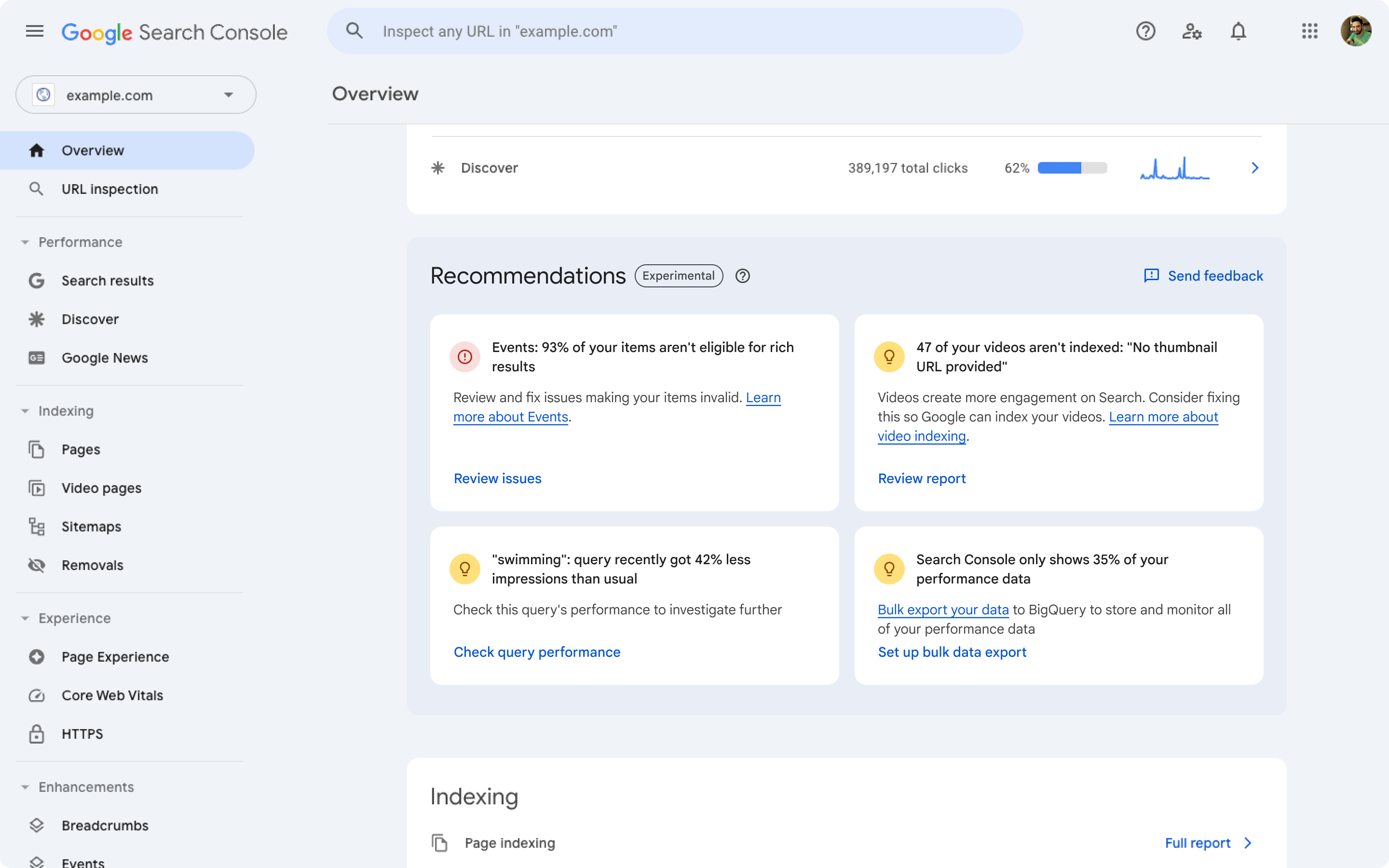Collapse the Performance section
The image size is (1389, 868).
pyautogui.click(x=24, y=241)
